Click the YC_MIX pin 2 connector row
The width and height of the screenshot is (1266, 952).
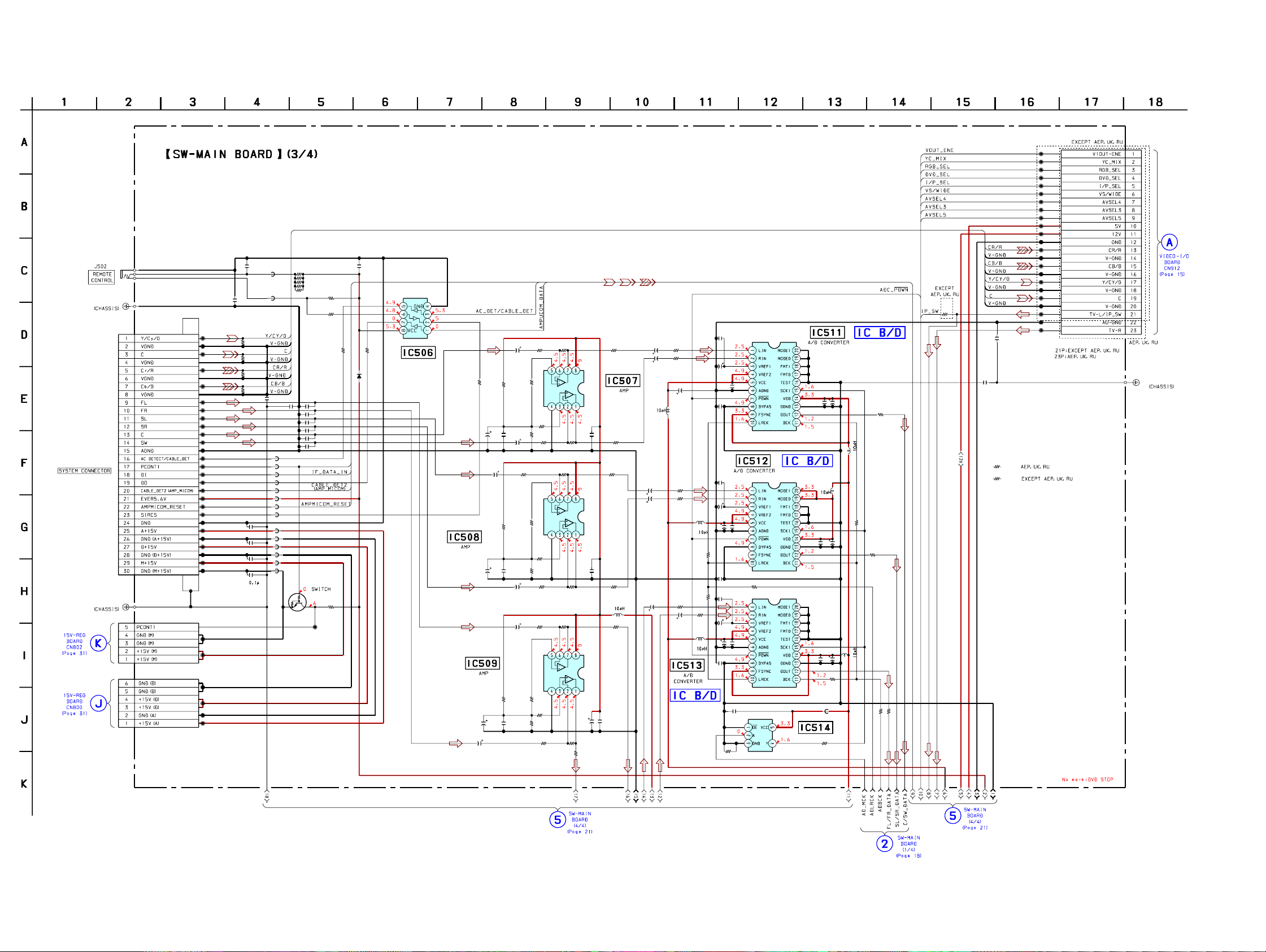(x=1101, y=162)
